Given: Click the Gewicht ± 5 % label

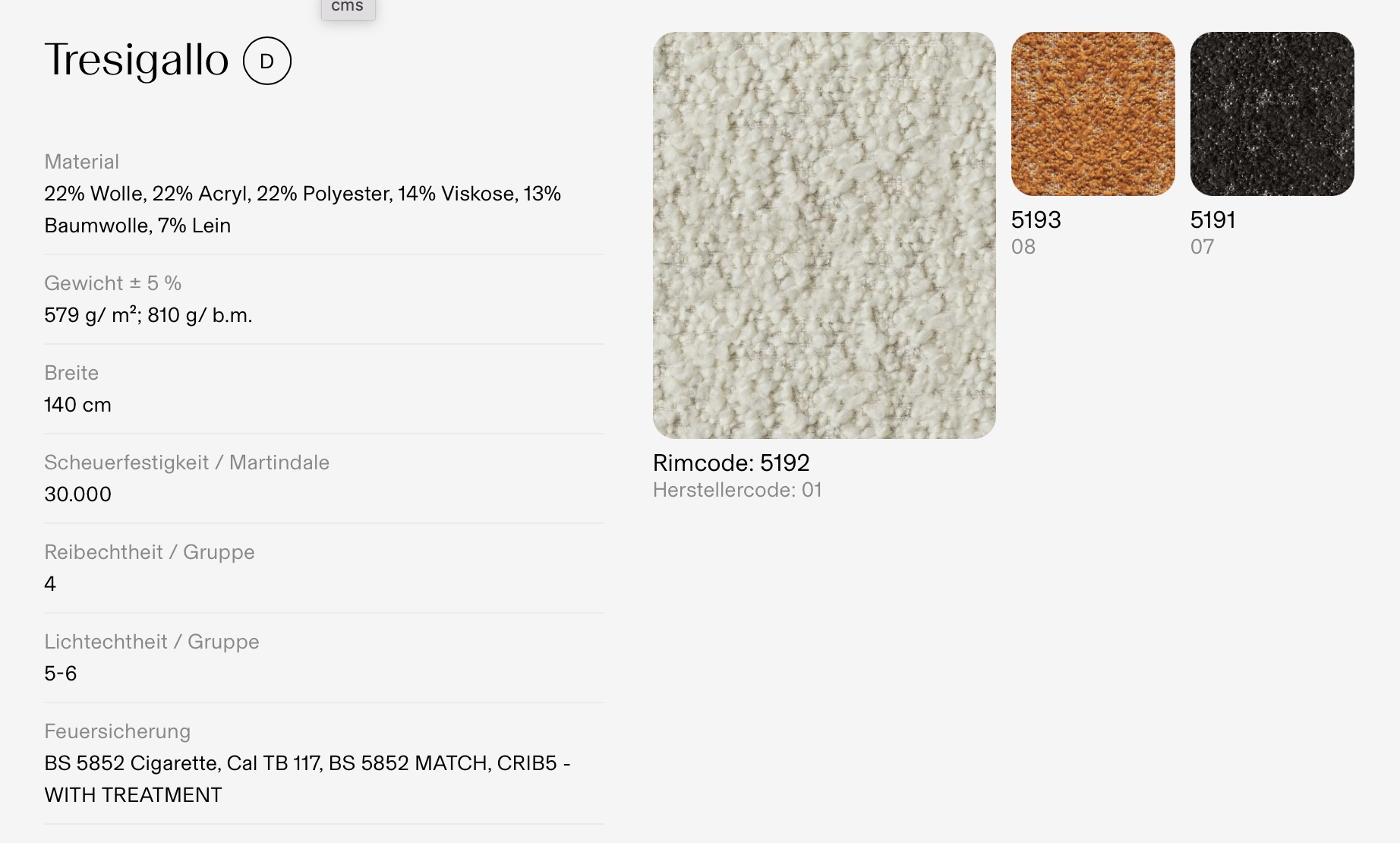Looking at the screenshot, I should (x=113, y=283).
